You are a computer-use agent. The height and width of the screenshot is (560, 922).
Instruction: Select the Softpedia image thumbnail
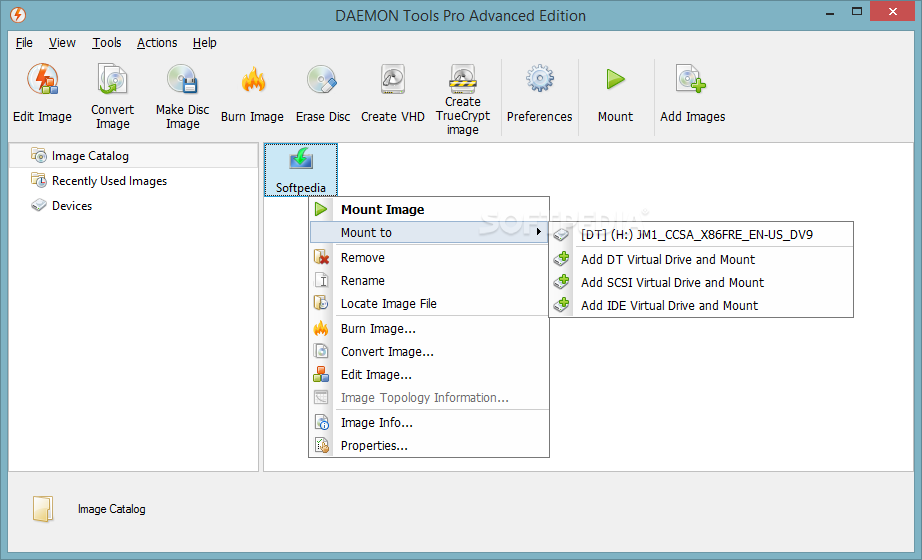coord(300,170)
